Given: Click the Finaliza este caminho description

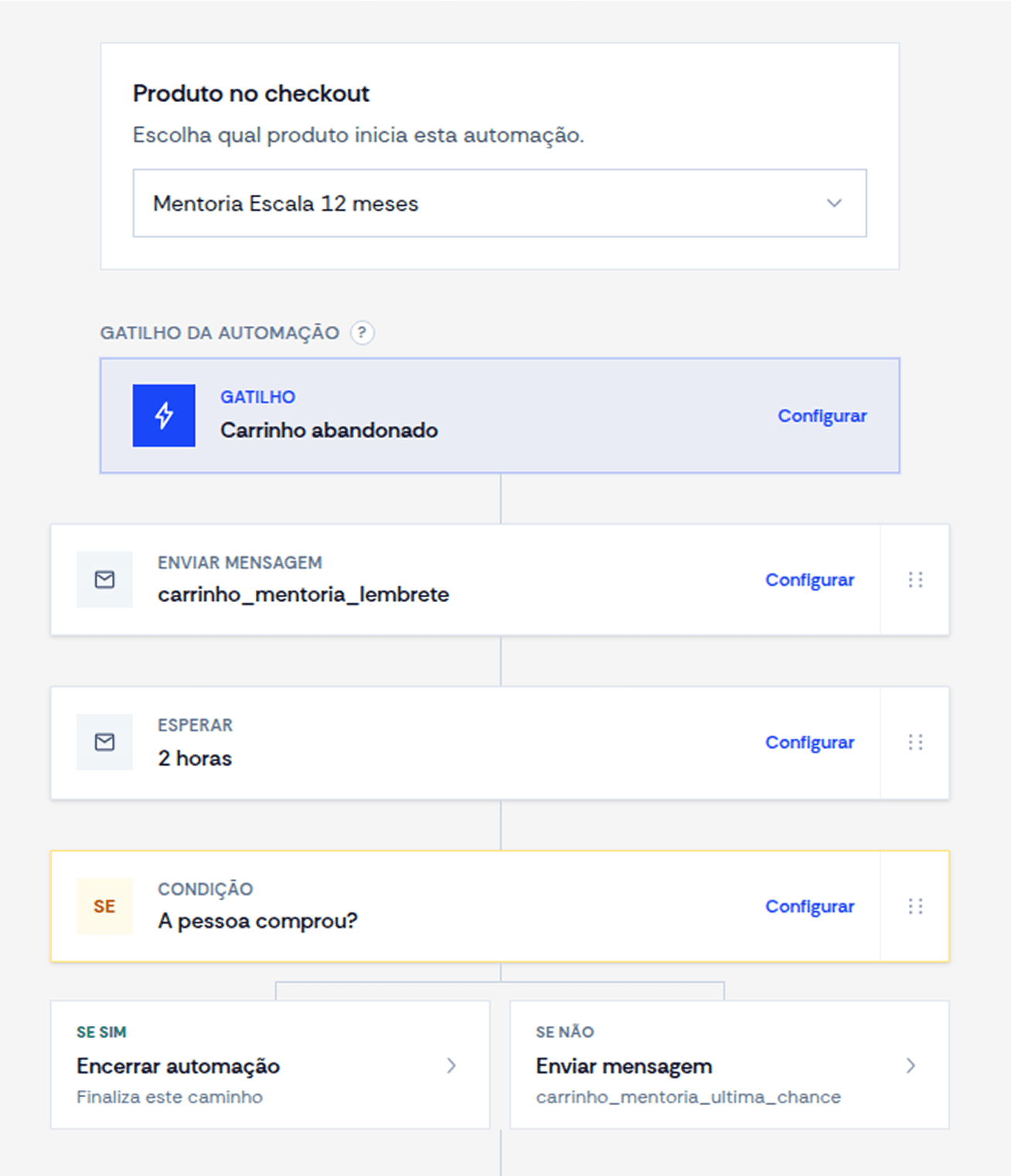Looking at the screenshot, I should point(170,1097).
